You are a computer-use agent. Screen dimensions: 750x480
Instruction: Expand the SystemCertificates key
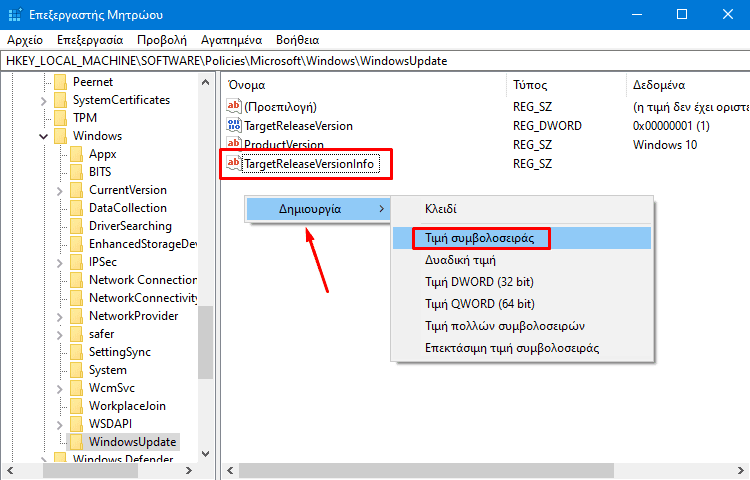[44, 101]
